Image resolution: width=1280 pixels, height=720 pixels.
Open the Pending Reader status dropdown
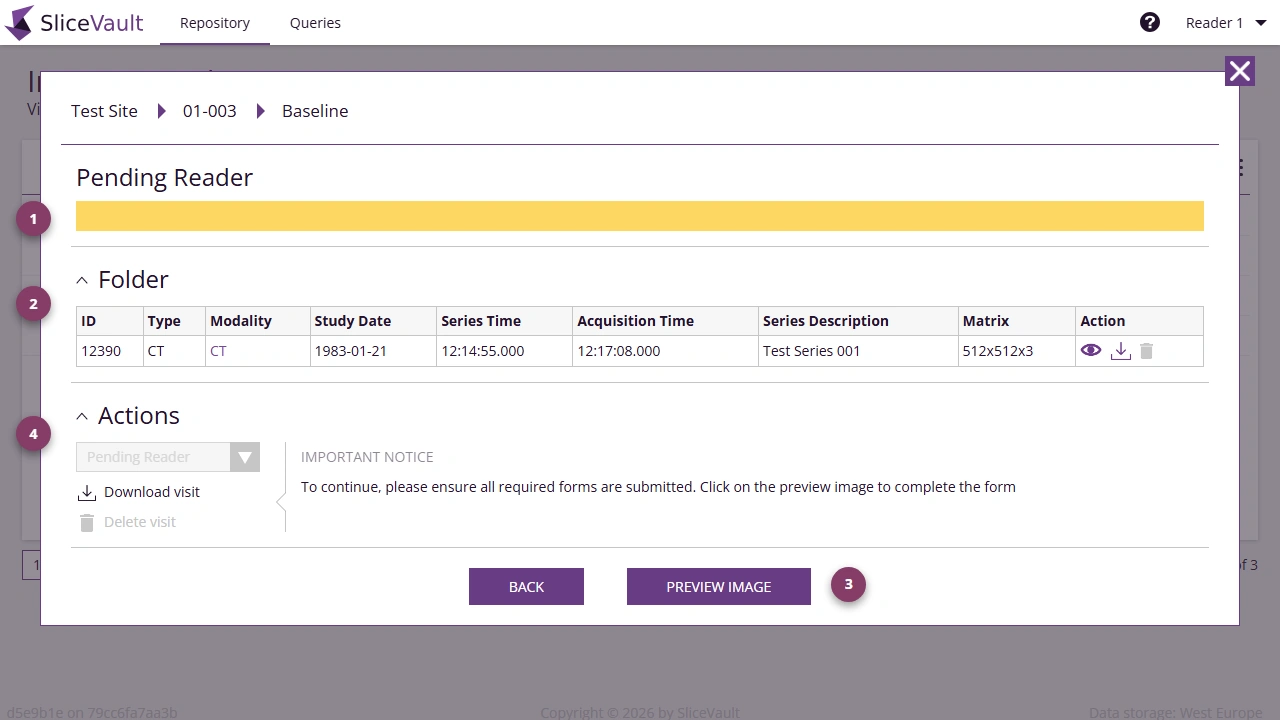click(245, 457)
